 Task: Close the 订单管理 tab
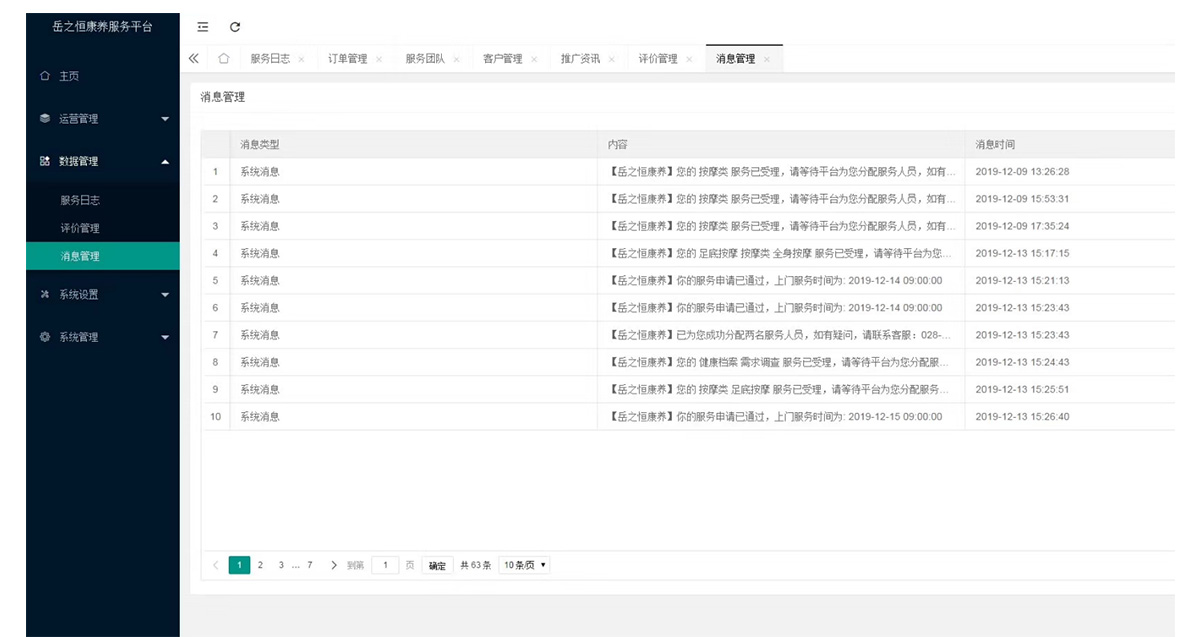tap(379, 60)
